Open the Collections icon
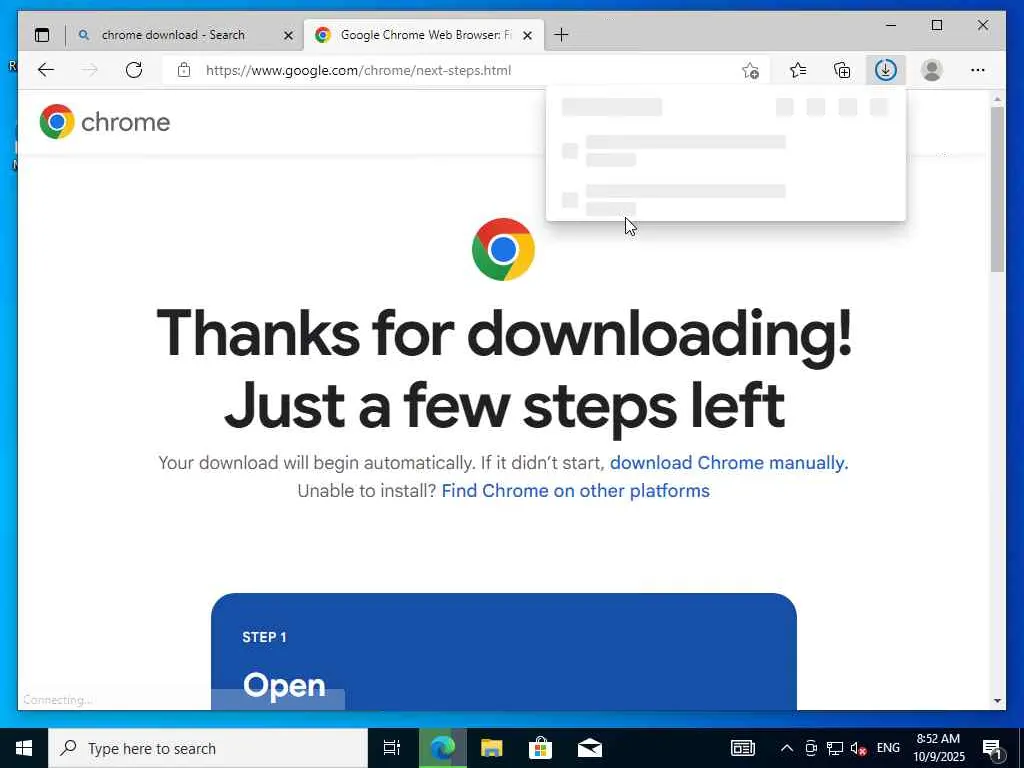1024x768 pixels. click(x=842, y=70)
